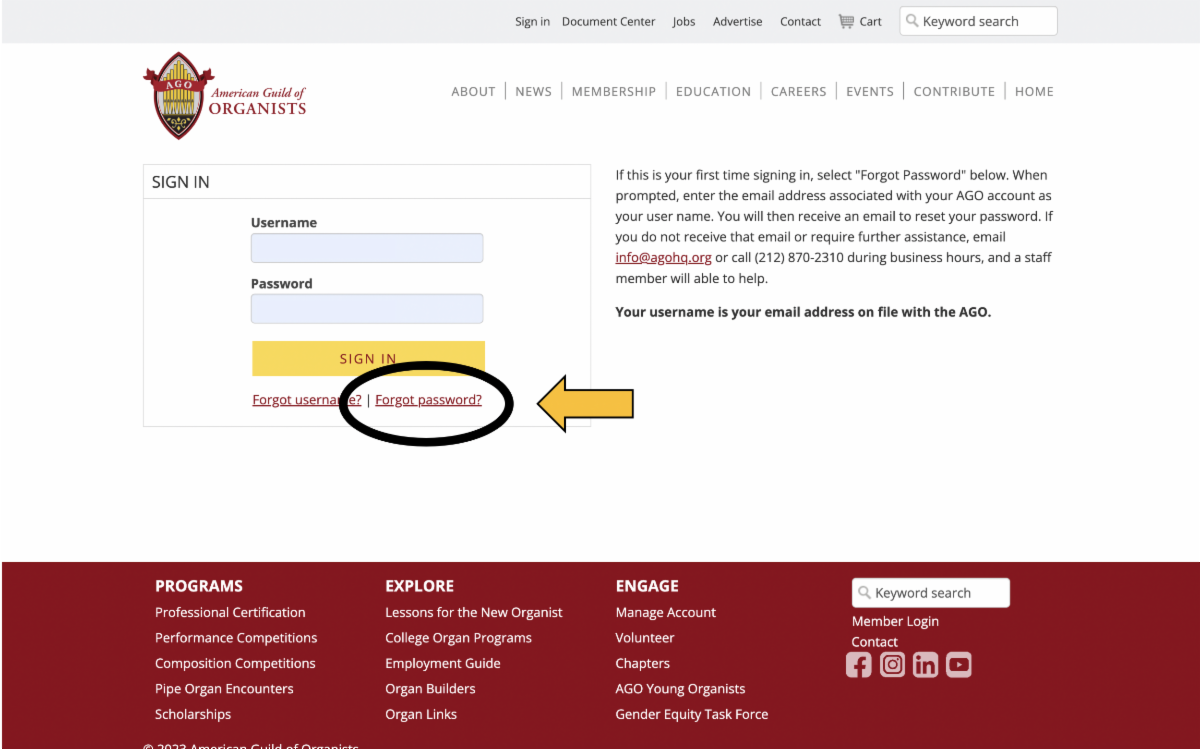
Task: Click Contact link in footer
Action: 875,642
